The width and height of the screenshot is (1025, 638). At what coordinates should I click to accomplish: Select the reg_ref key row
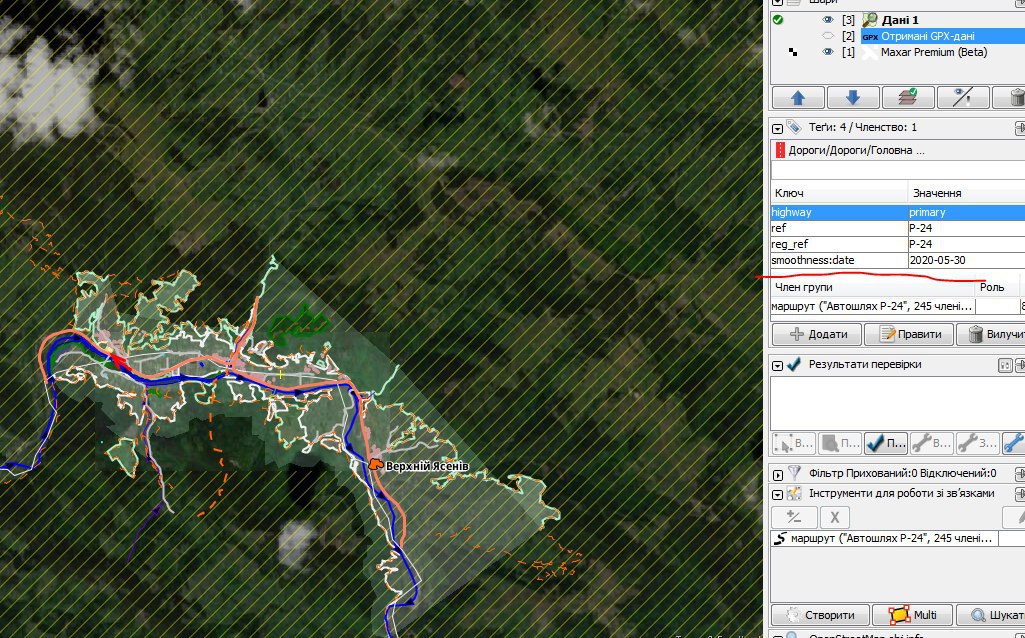pyautogui.click(x=839, y=244)
